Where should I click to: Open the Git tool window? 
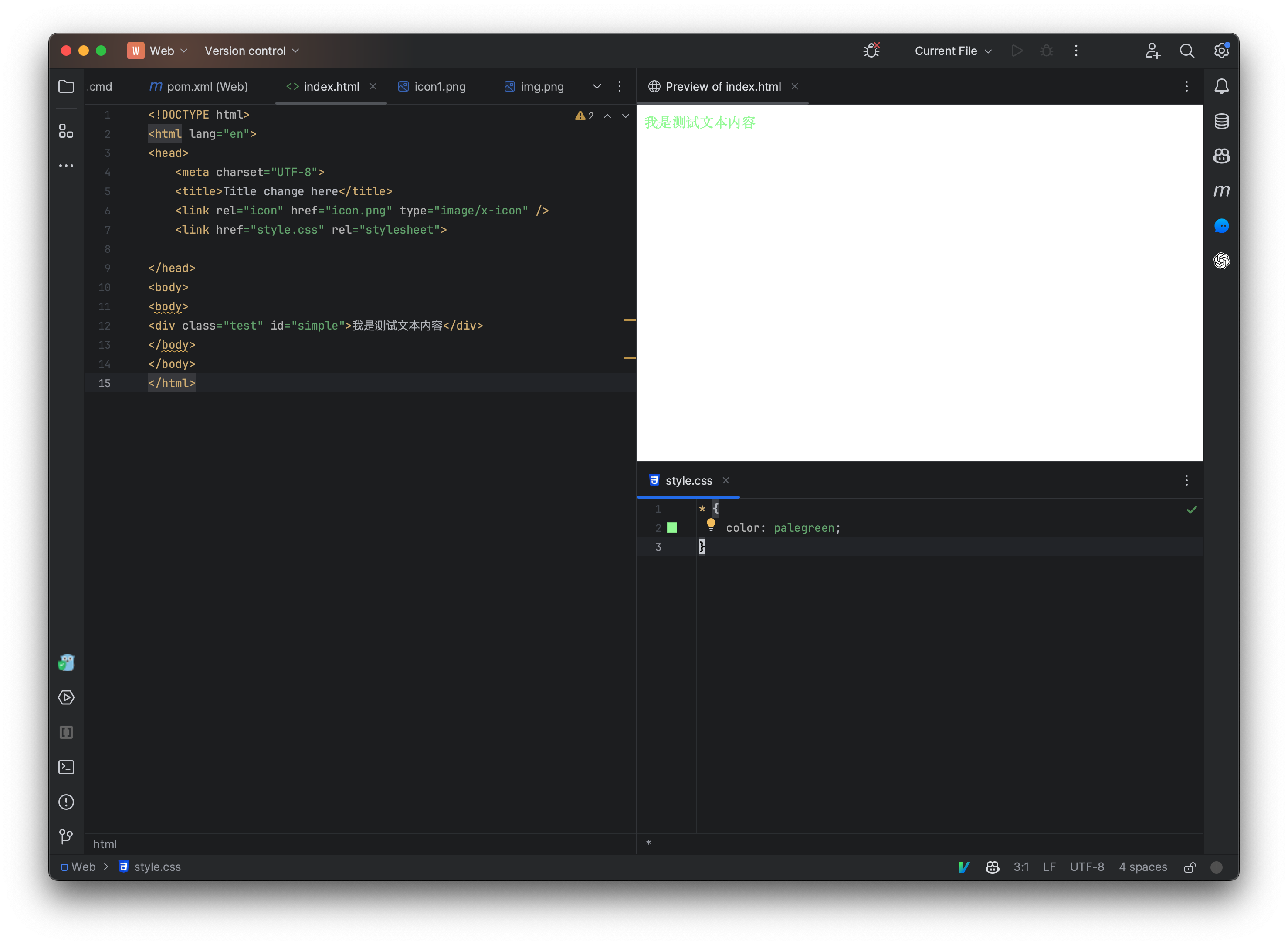(66, 836)
